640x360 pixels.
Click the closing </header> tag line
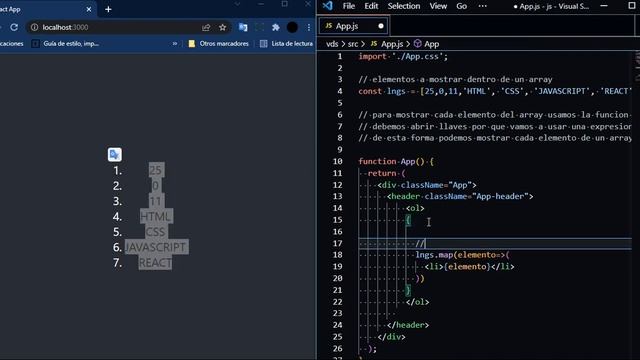(x=408, y=325)
